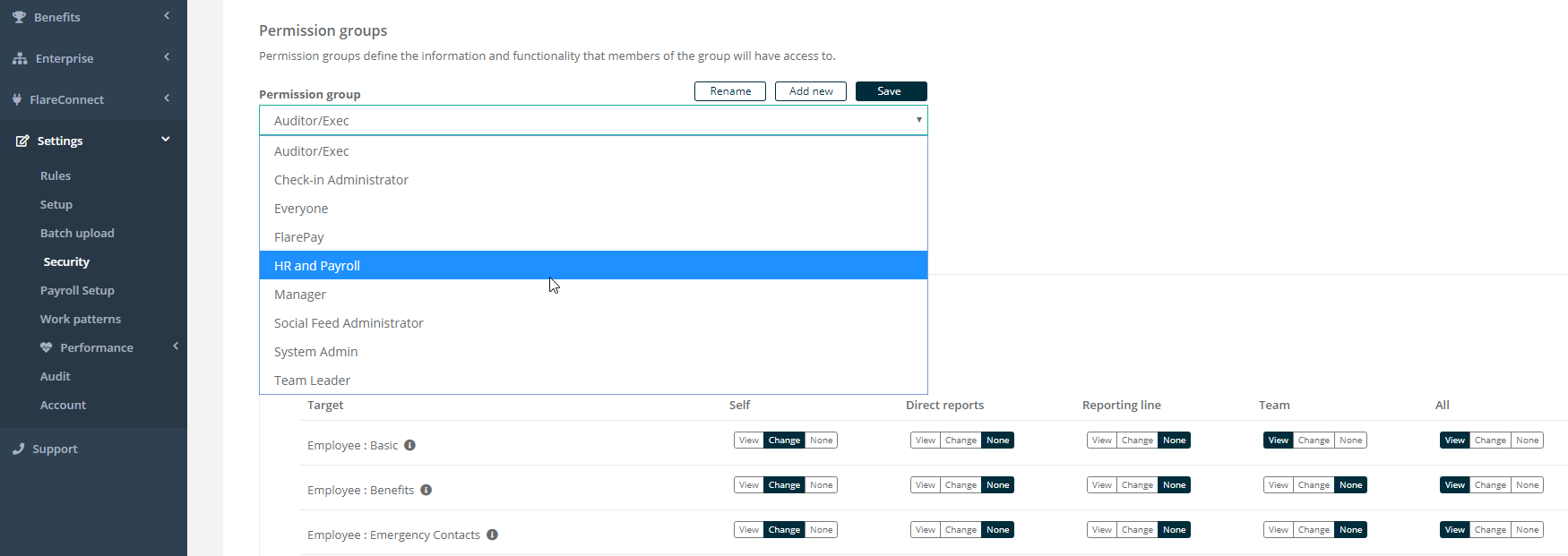Image resolution: width=1568 pixels, height=556 pixels.
Task: Expand the Performance submenu chevron
Action: (176, 346)
